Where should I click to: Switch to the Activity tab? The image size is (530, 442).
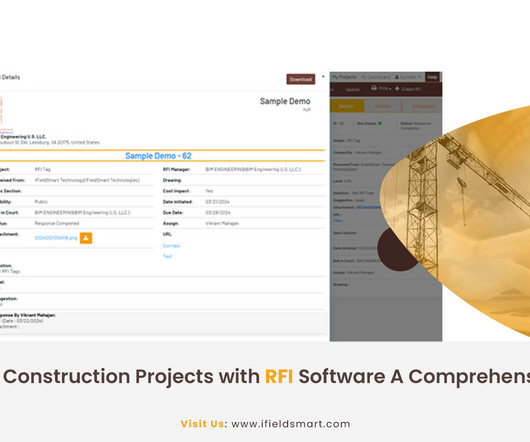[x=383, y=106]
